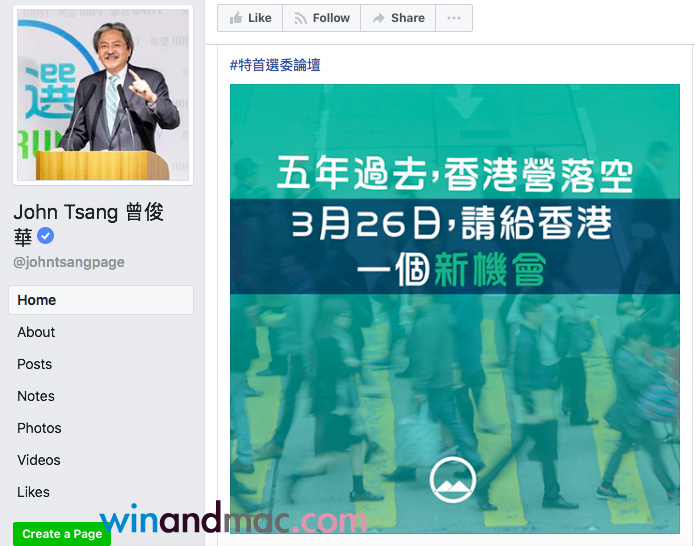Click the mountain logo in post image
The image size is (695, 546).
click(x=453, y=480)
